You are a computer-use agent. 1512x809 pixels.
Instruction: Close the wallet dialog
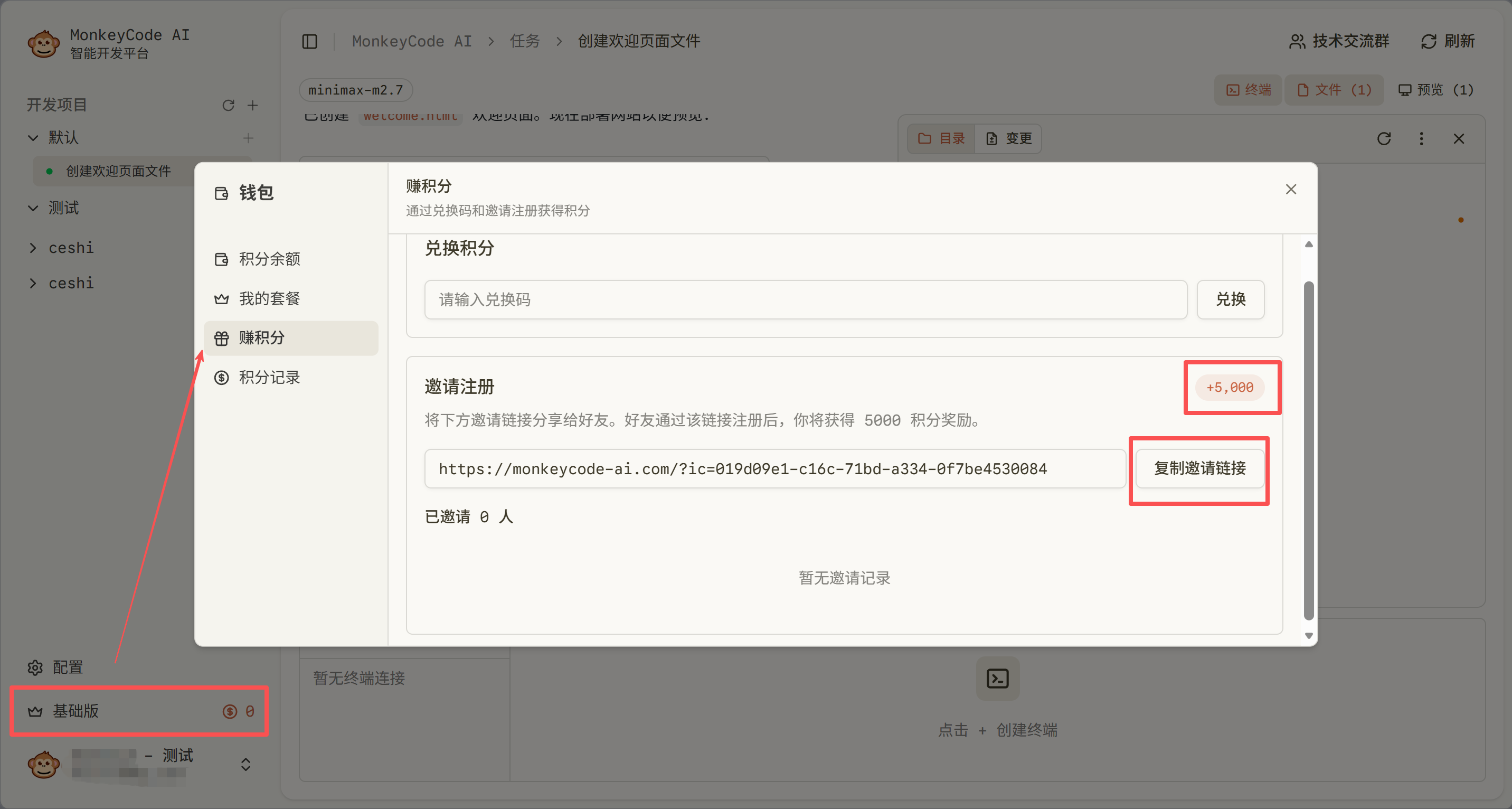[x=1291, y=189]
